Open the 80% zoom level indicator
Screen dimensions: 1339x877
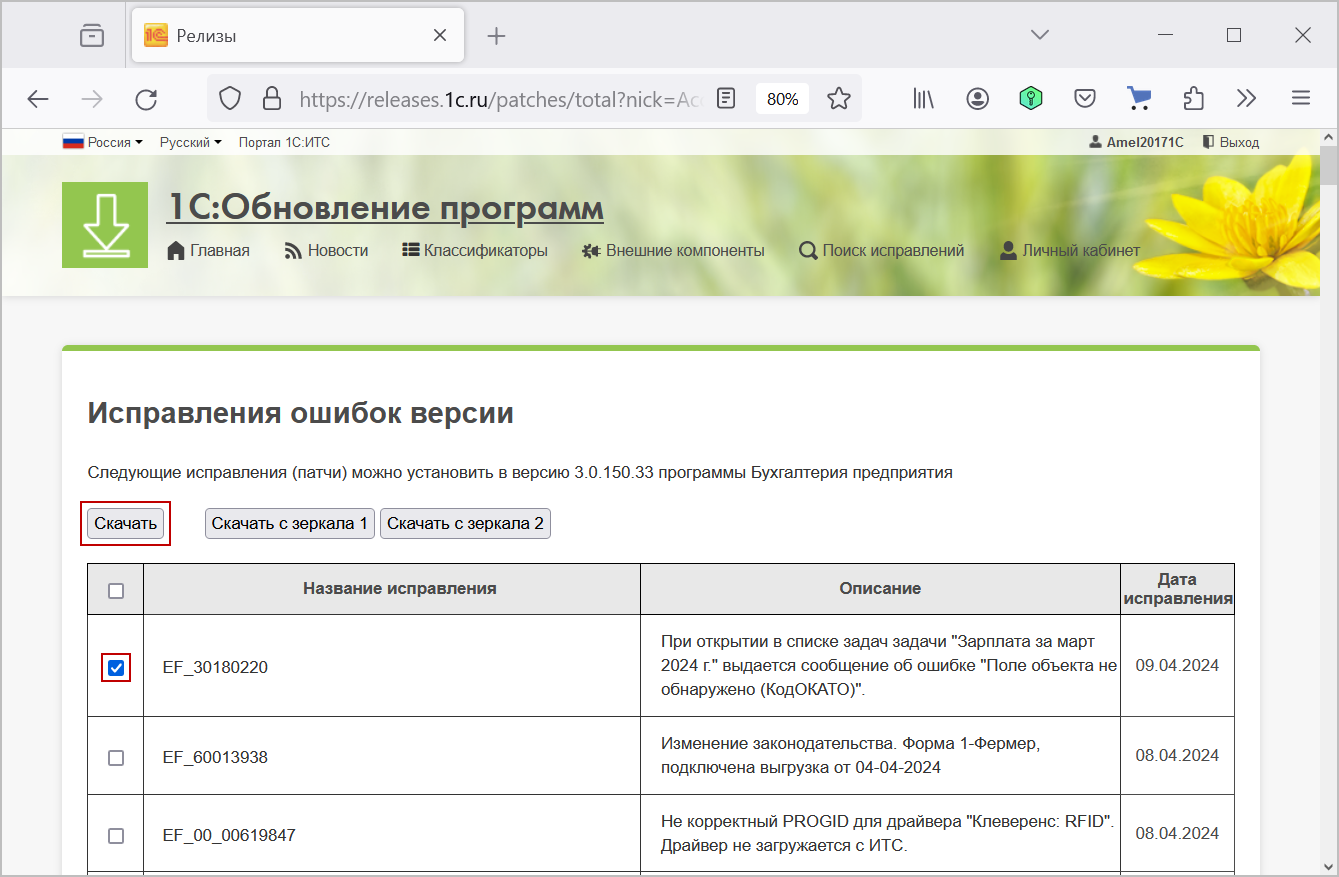[x=782, y=98]
